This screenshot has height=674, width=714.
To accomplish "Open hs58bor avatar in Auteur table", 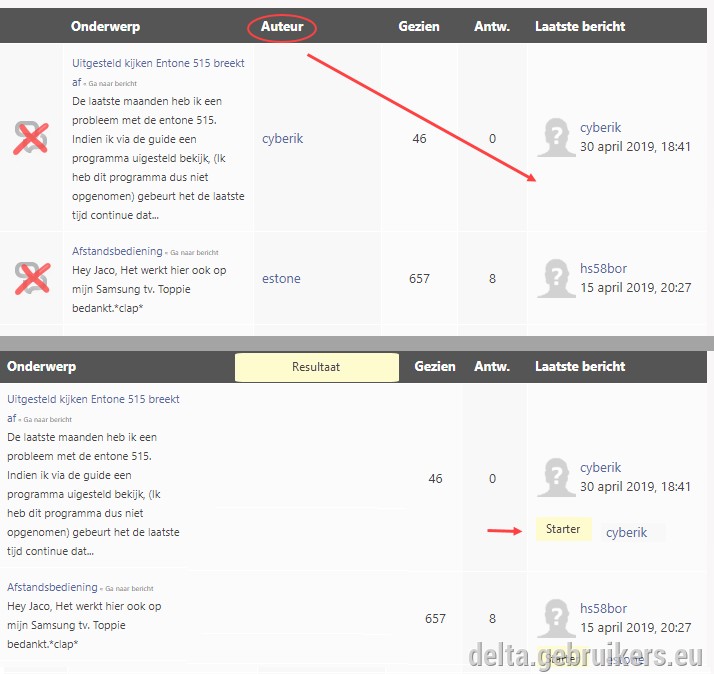I will (556, 278).
